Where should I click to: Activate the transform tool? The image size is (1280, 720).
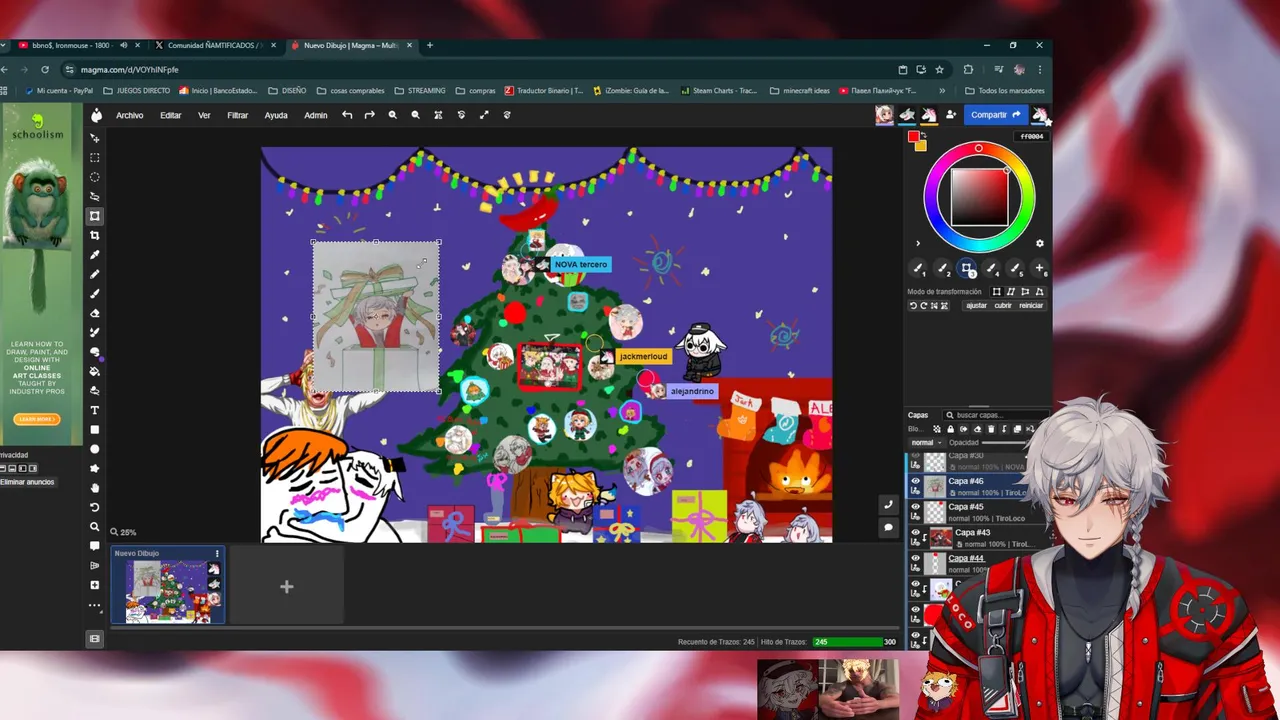(x=95, y=216)
